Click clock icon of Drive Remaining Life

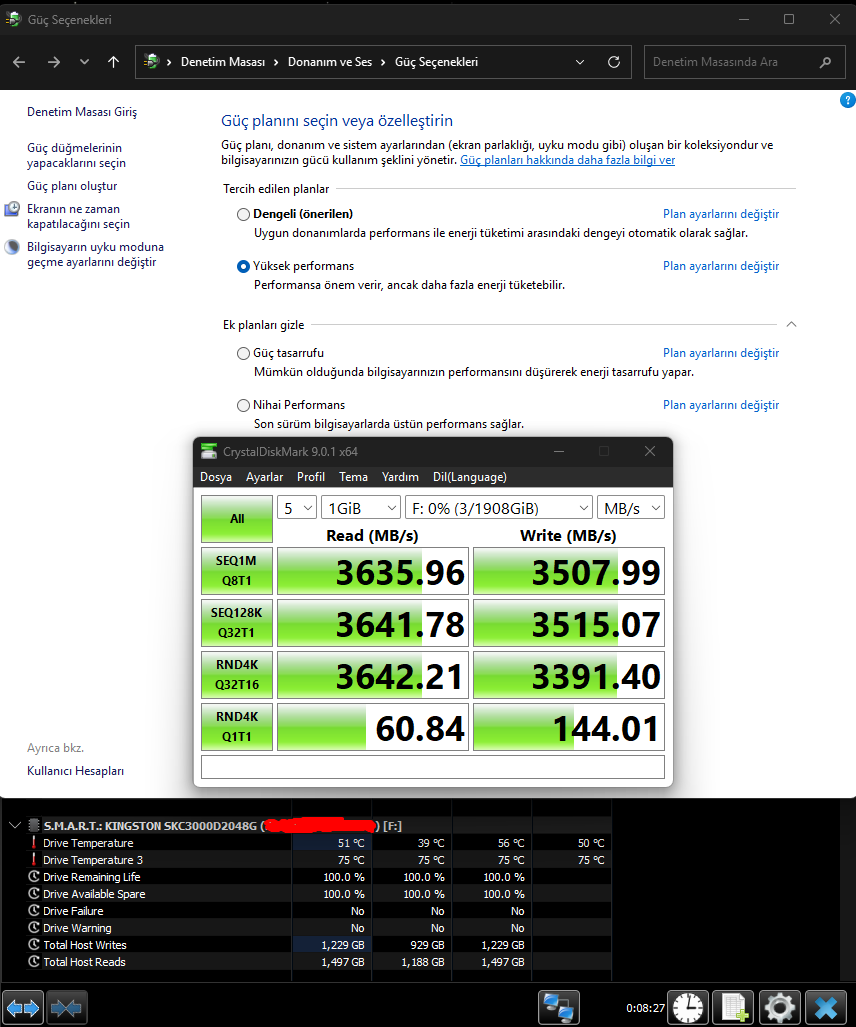click(34, 876)
